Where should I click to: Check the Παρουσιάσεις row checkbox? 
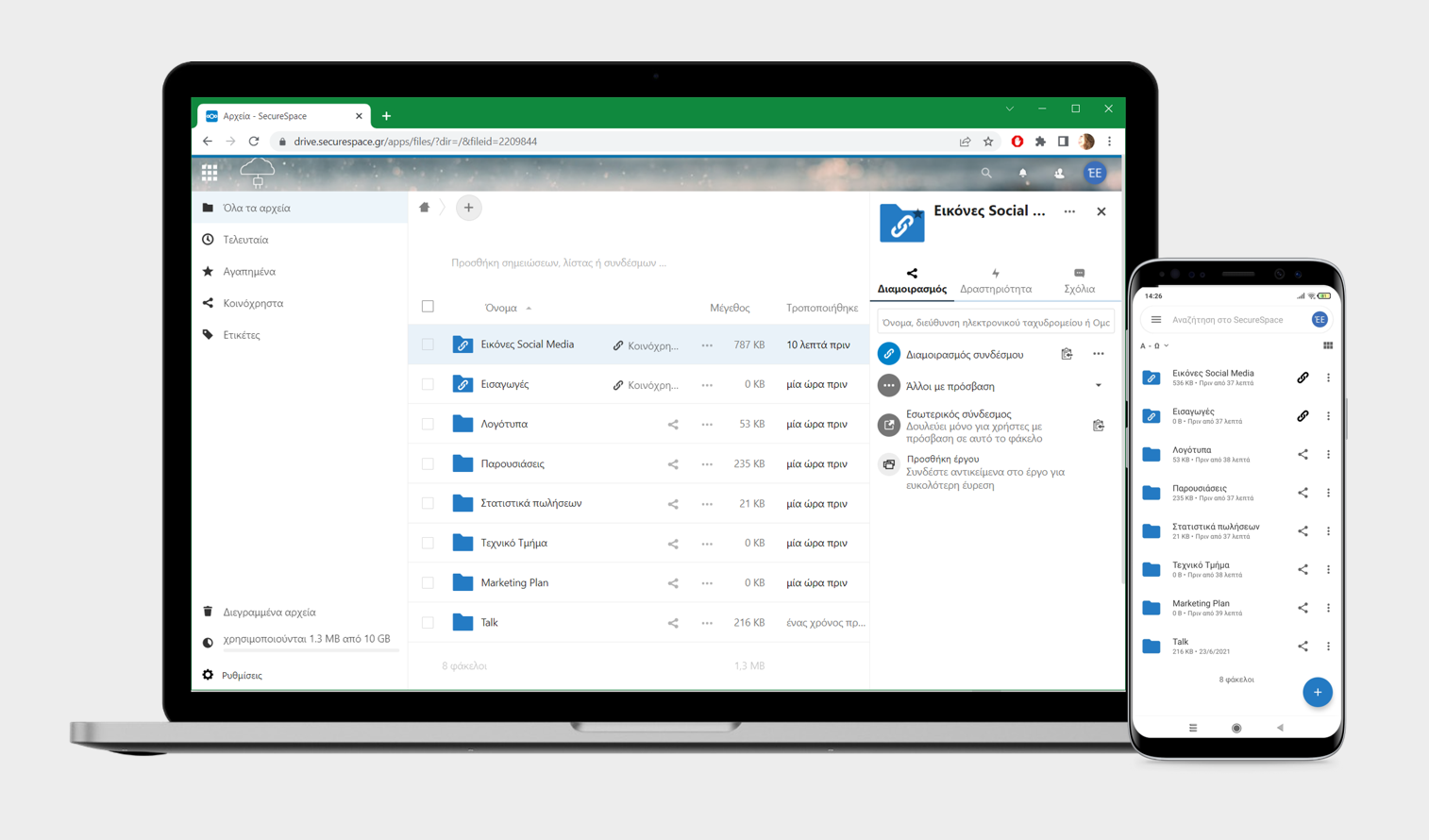pyautogui.click(x=428, y=464)
